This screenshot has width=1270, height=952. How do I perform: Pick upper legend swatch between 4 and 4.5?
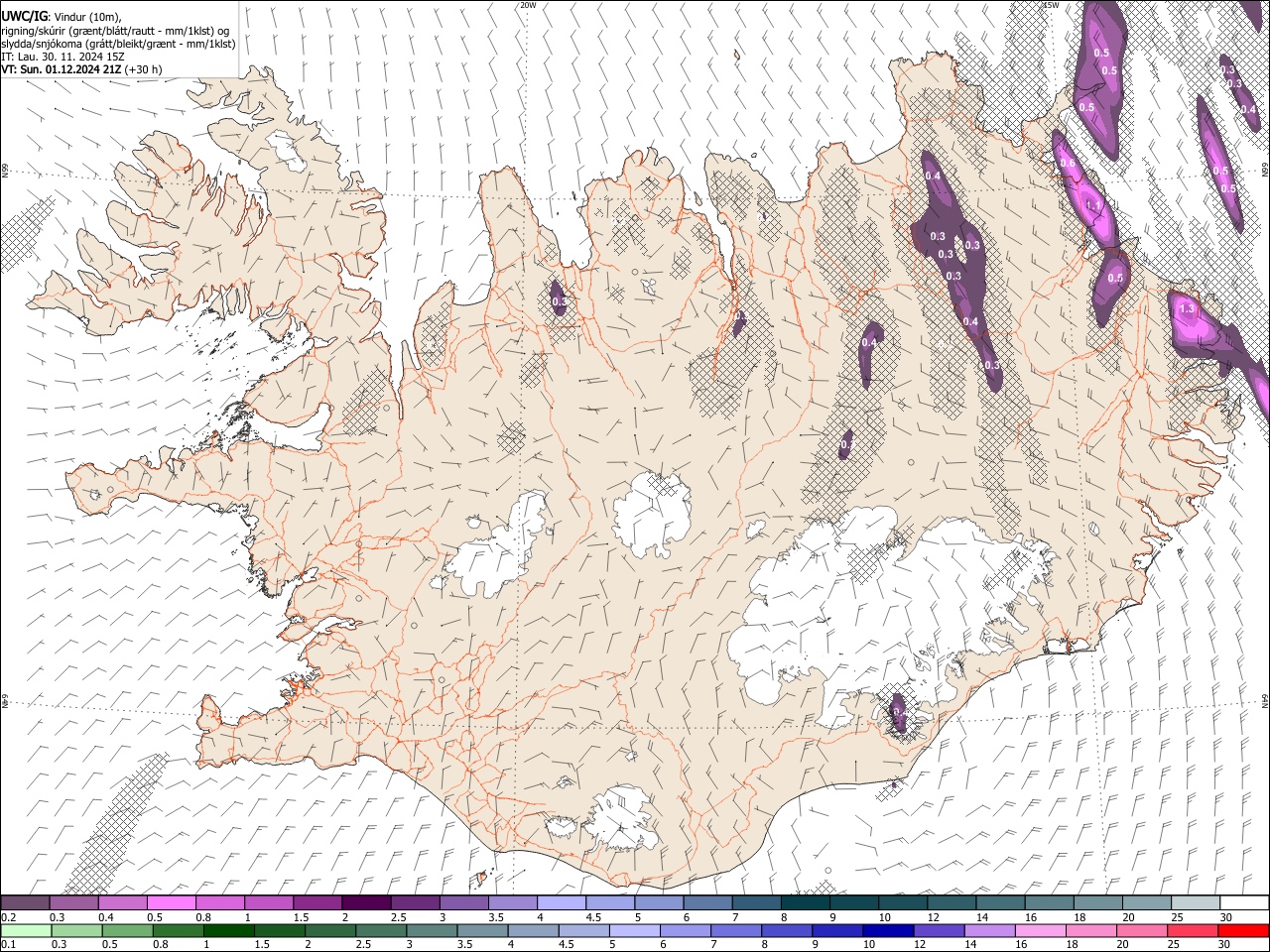coord(562,902)
